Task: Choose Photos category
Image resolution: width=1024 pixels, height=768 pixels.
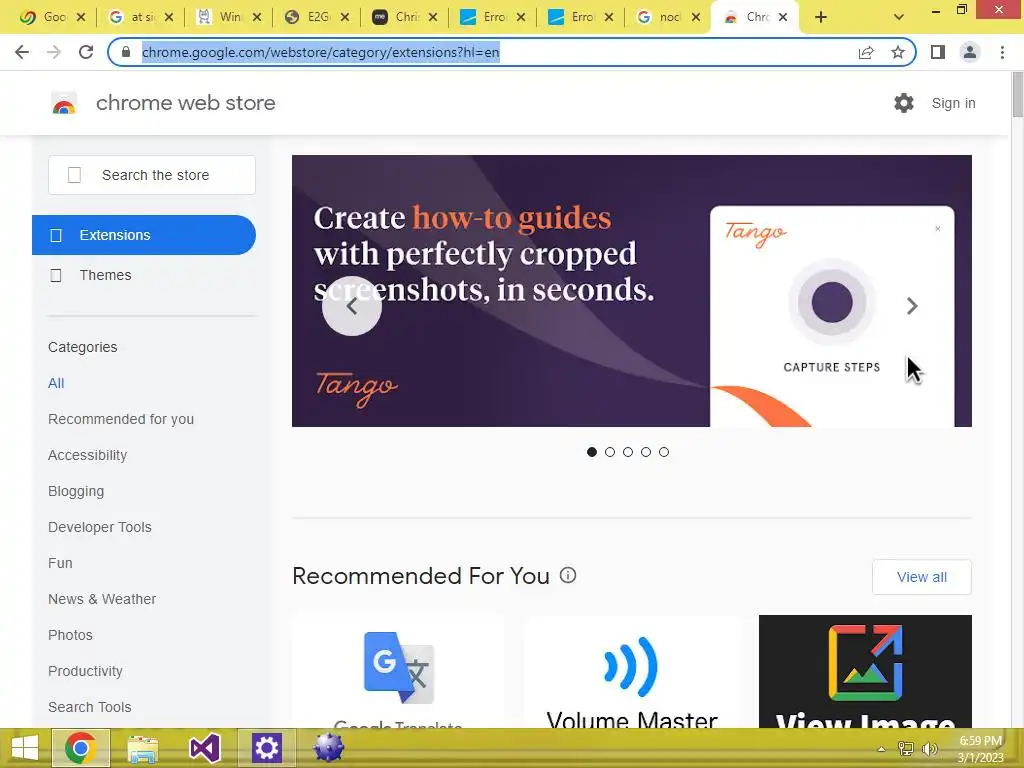Action: point(71,635)
